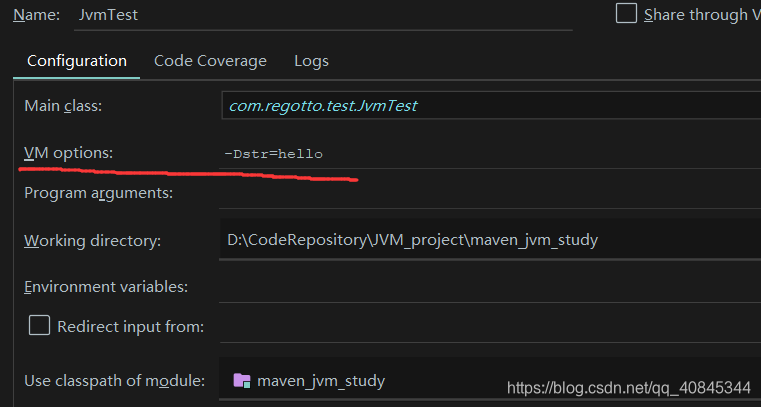Click the Working directory path field

click(490, 240)
